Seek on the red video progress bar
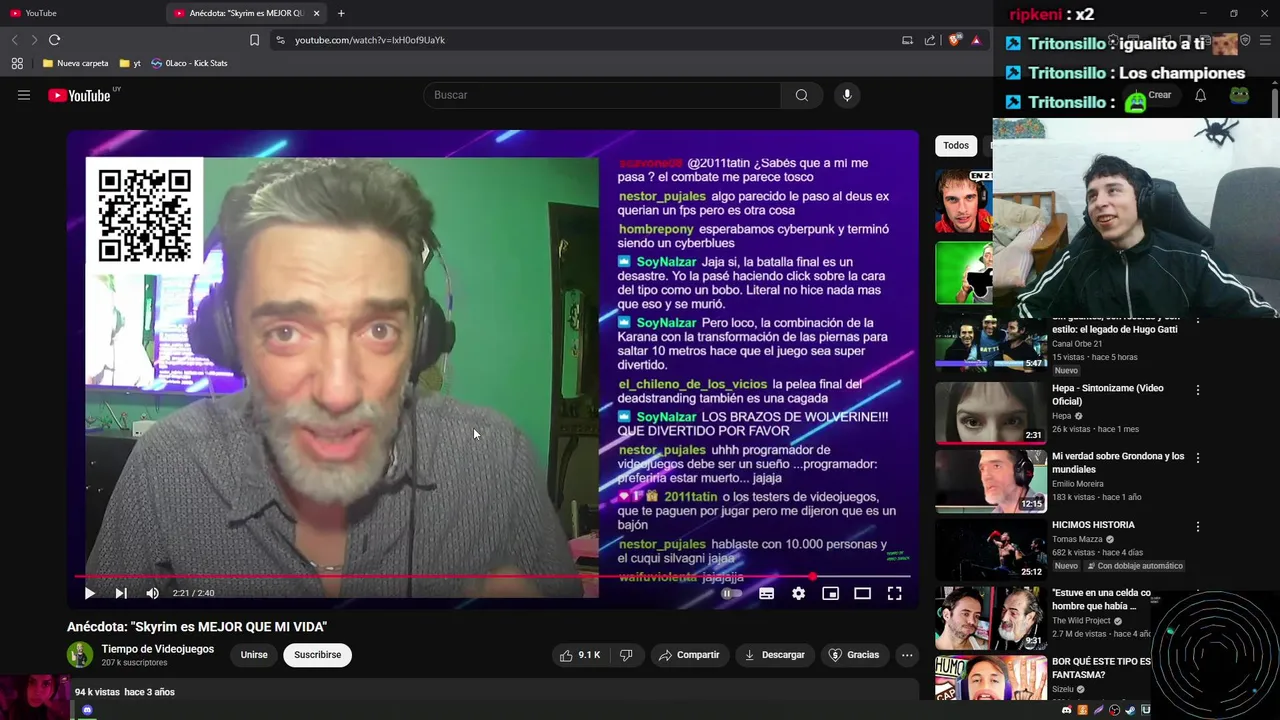This screenshot has height=720, width=1280. coord(493,576)
